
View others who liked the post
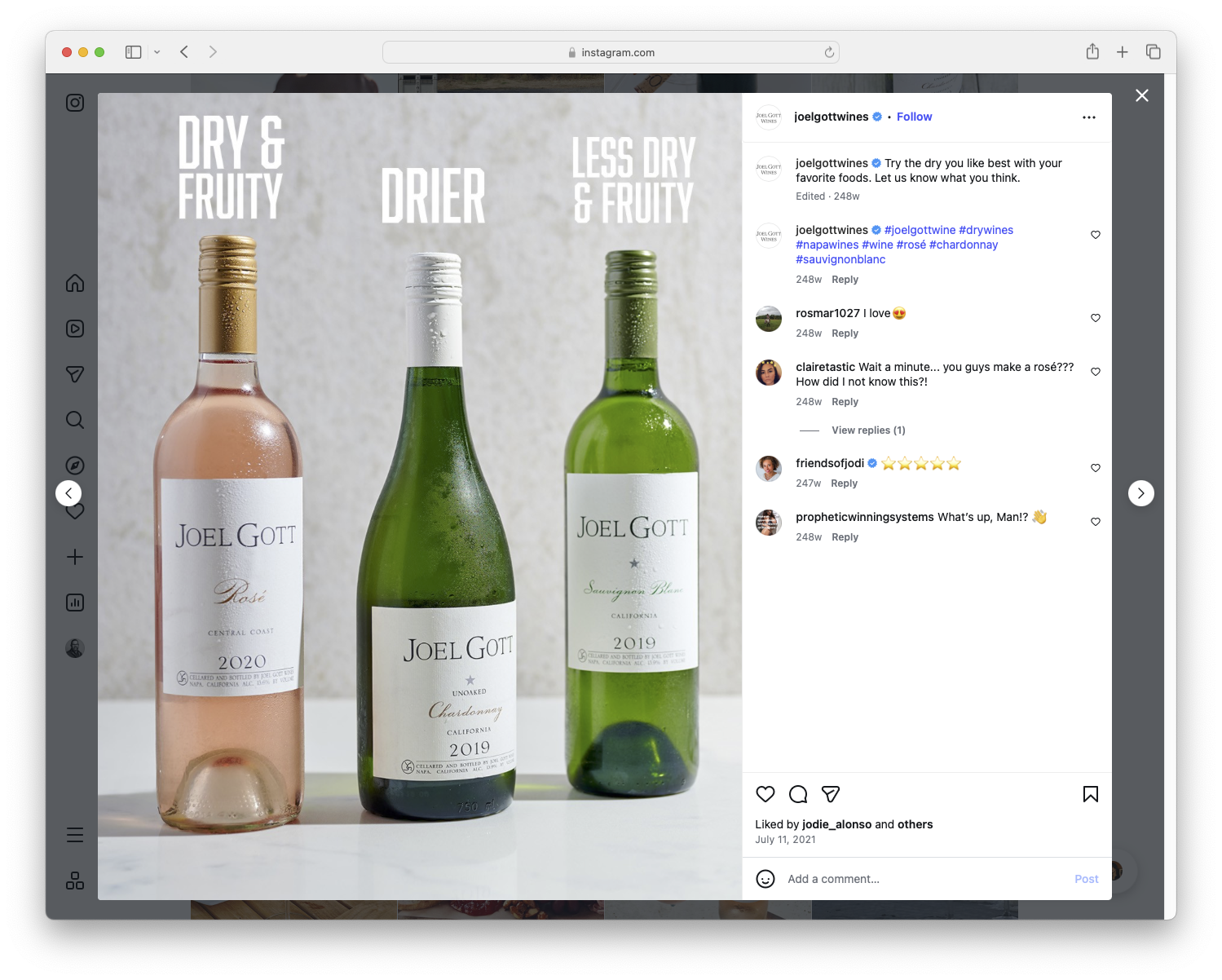(x=915, y=824)
